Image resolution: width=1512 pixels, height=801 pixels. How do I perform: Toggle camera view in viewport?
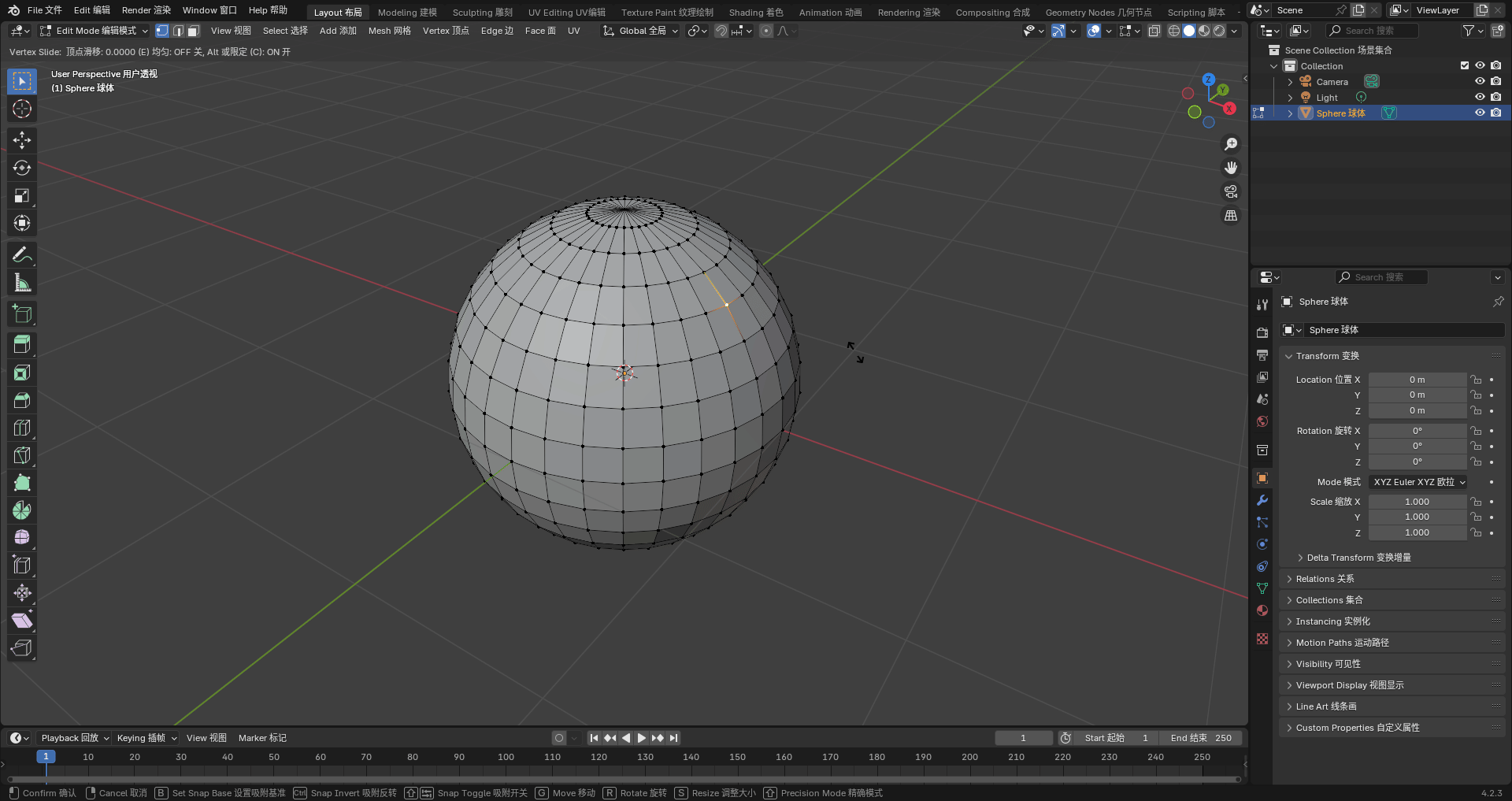[1230, 191]
